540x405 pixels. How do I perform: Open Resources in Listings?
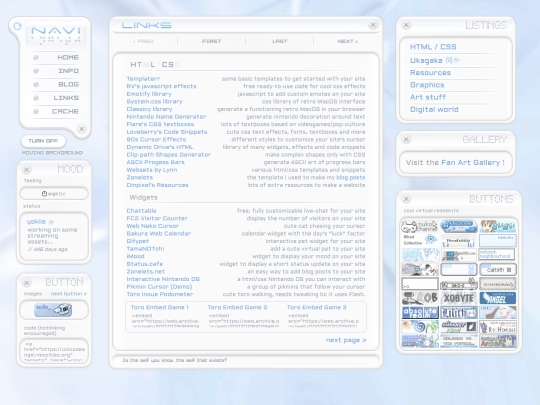click(430, 73)
